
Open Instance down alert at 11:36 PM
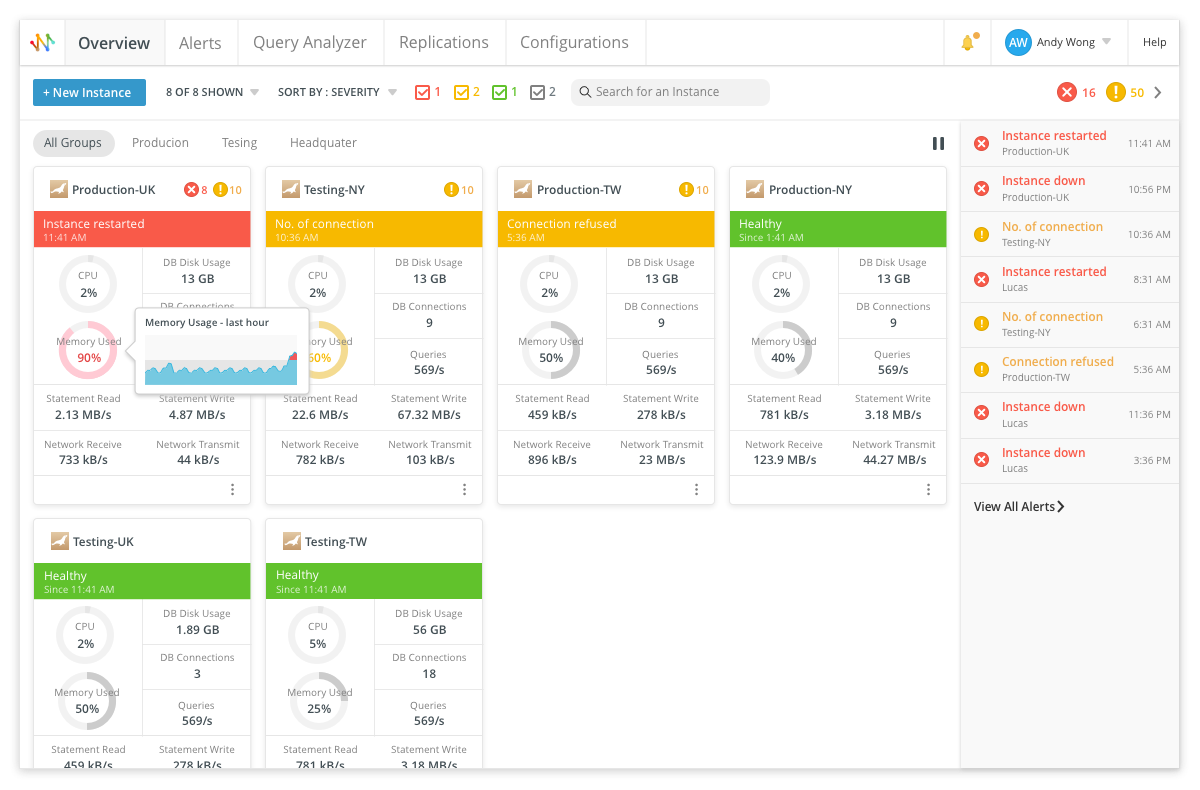1070,414
